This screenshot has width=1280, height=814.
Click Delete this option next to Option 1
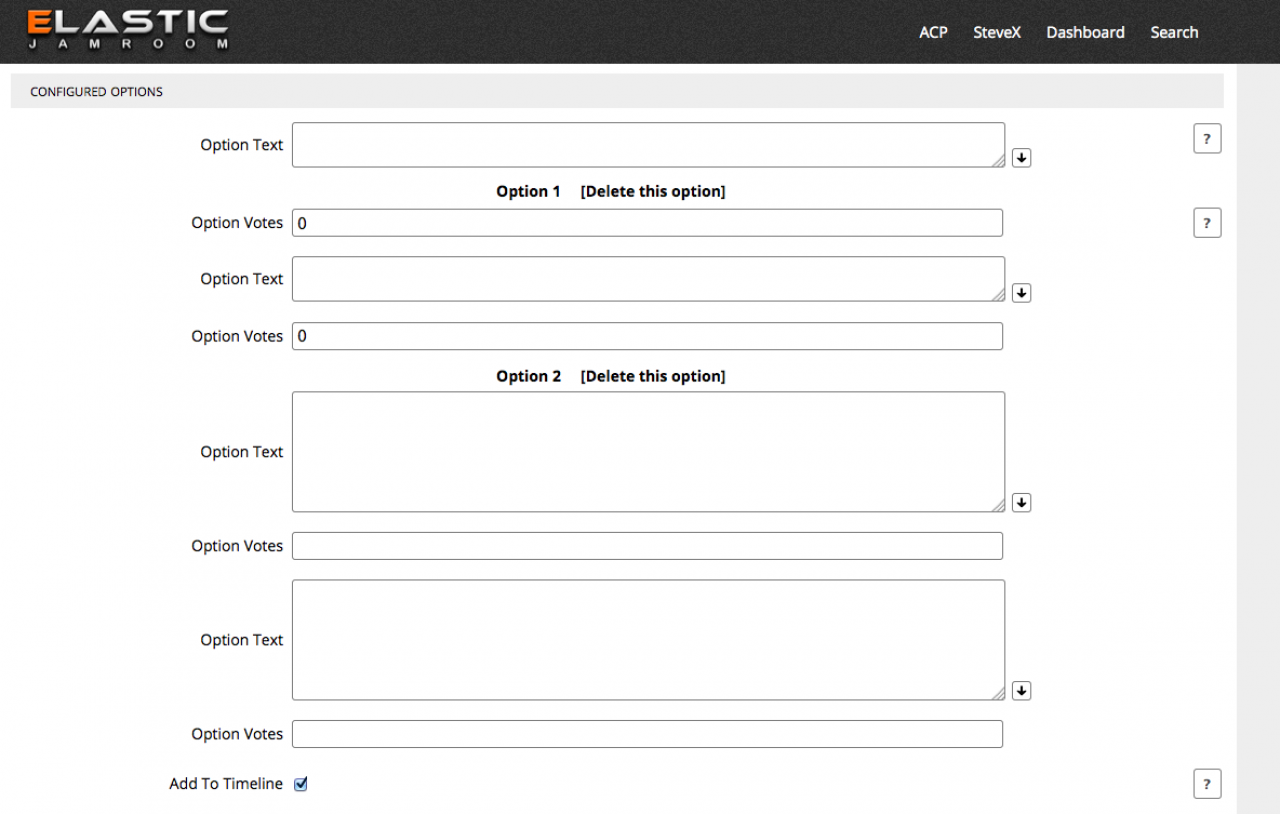tap(652, 191)
